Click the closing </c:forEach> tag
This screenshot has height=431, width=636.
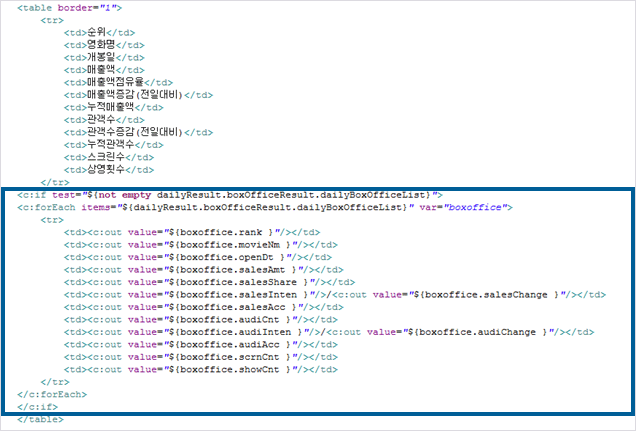52,395
